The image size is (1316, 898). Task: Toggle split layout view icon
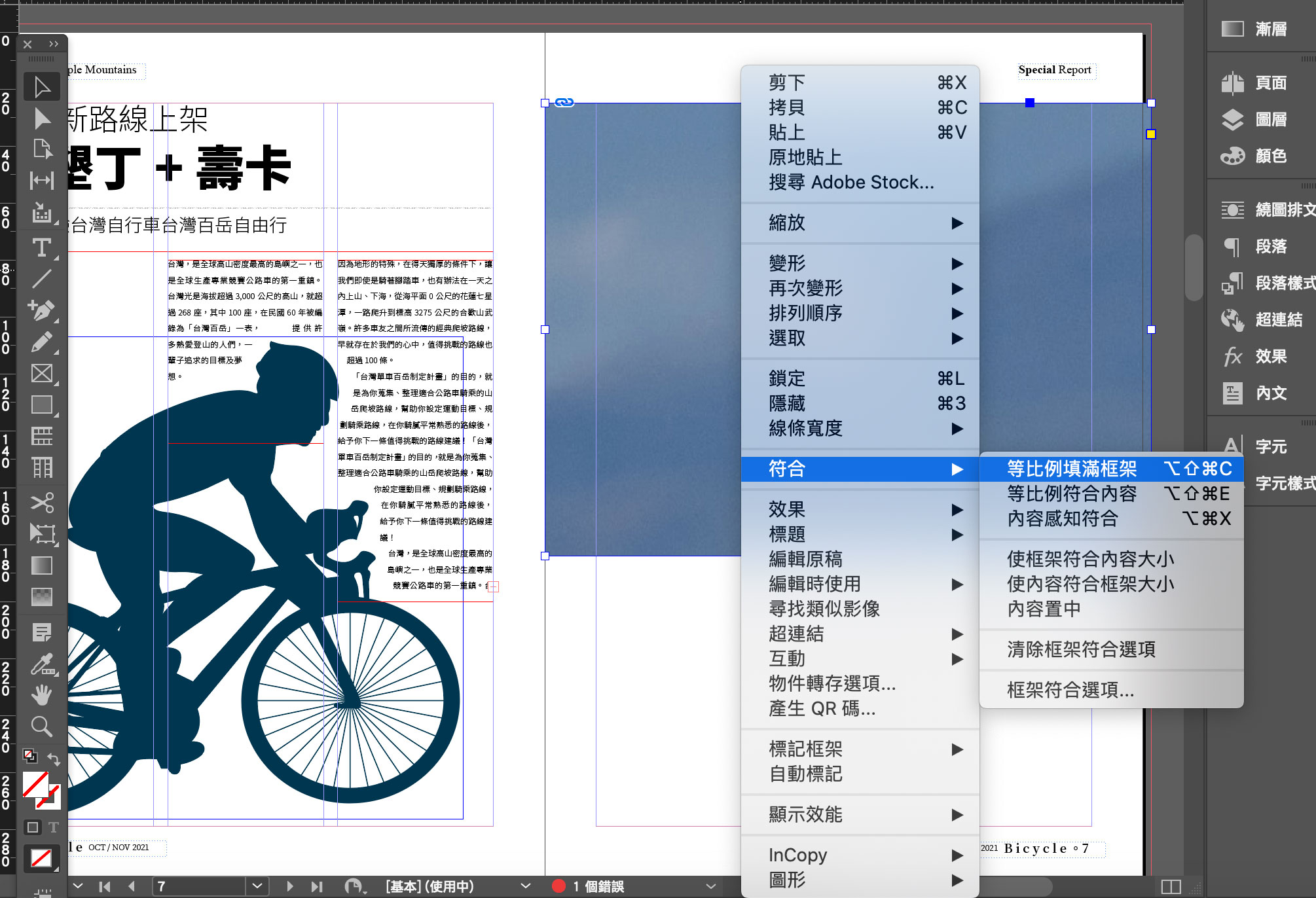coord(1171,886)
